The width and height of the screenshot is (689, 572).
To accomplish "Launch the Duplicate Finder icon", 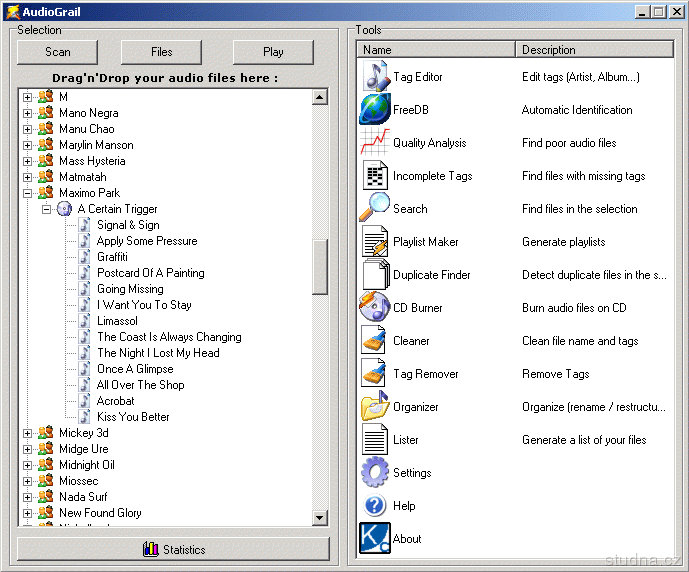I will (375, 274).
